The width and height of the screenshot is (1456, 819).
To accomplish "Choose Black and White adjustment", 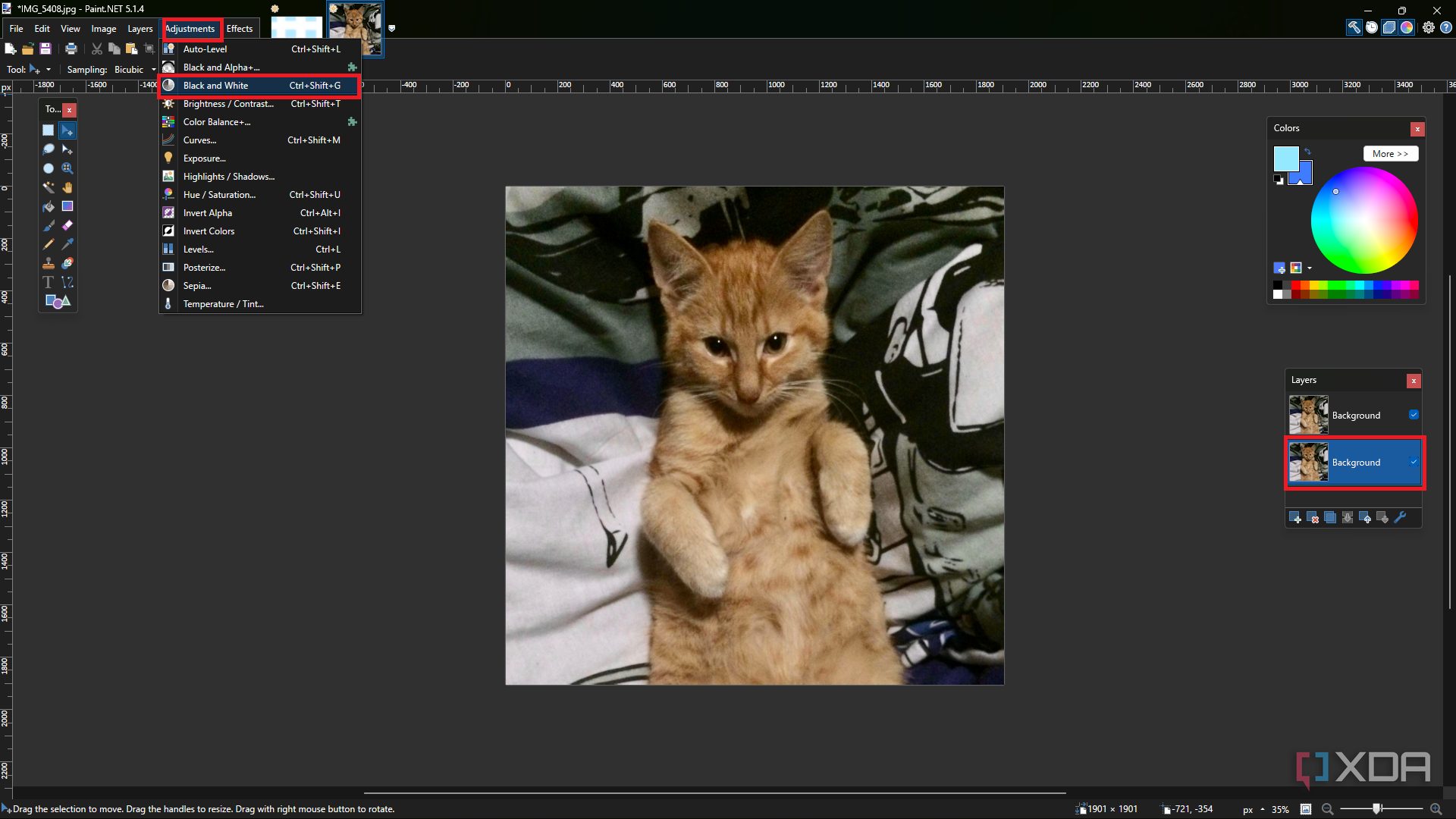I will point(259,86).
